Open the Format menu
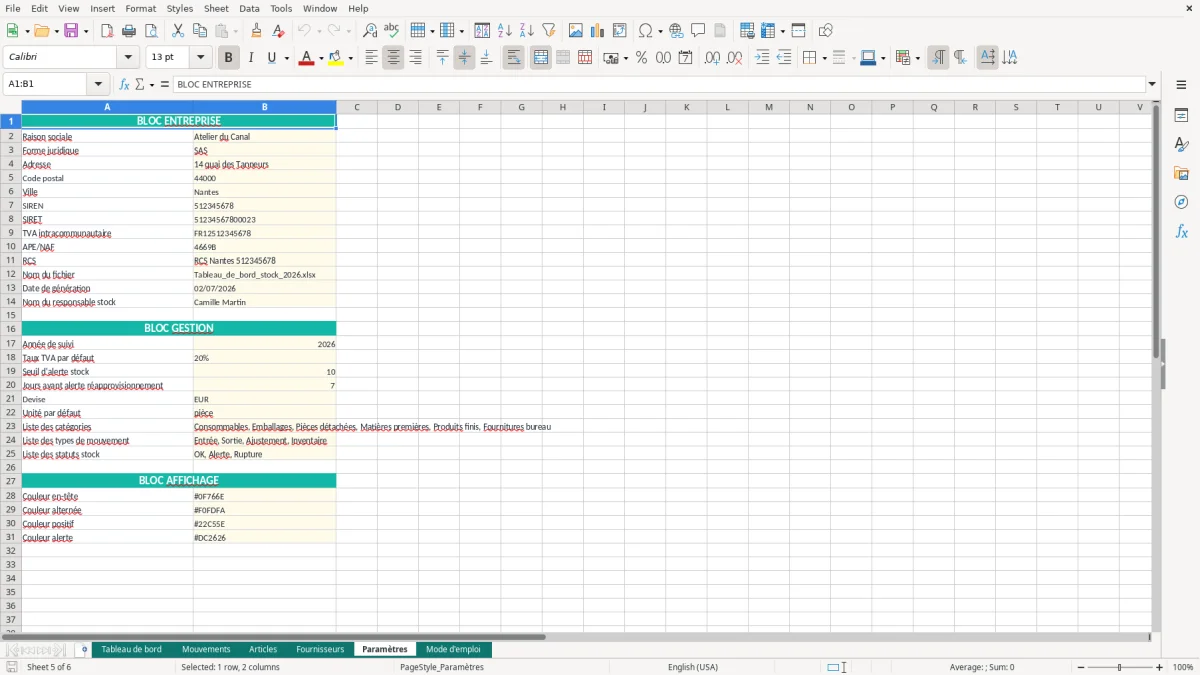The image size is (1200, 675). coord(140,8)
